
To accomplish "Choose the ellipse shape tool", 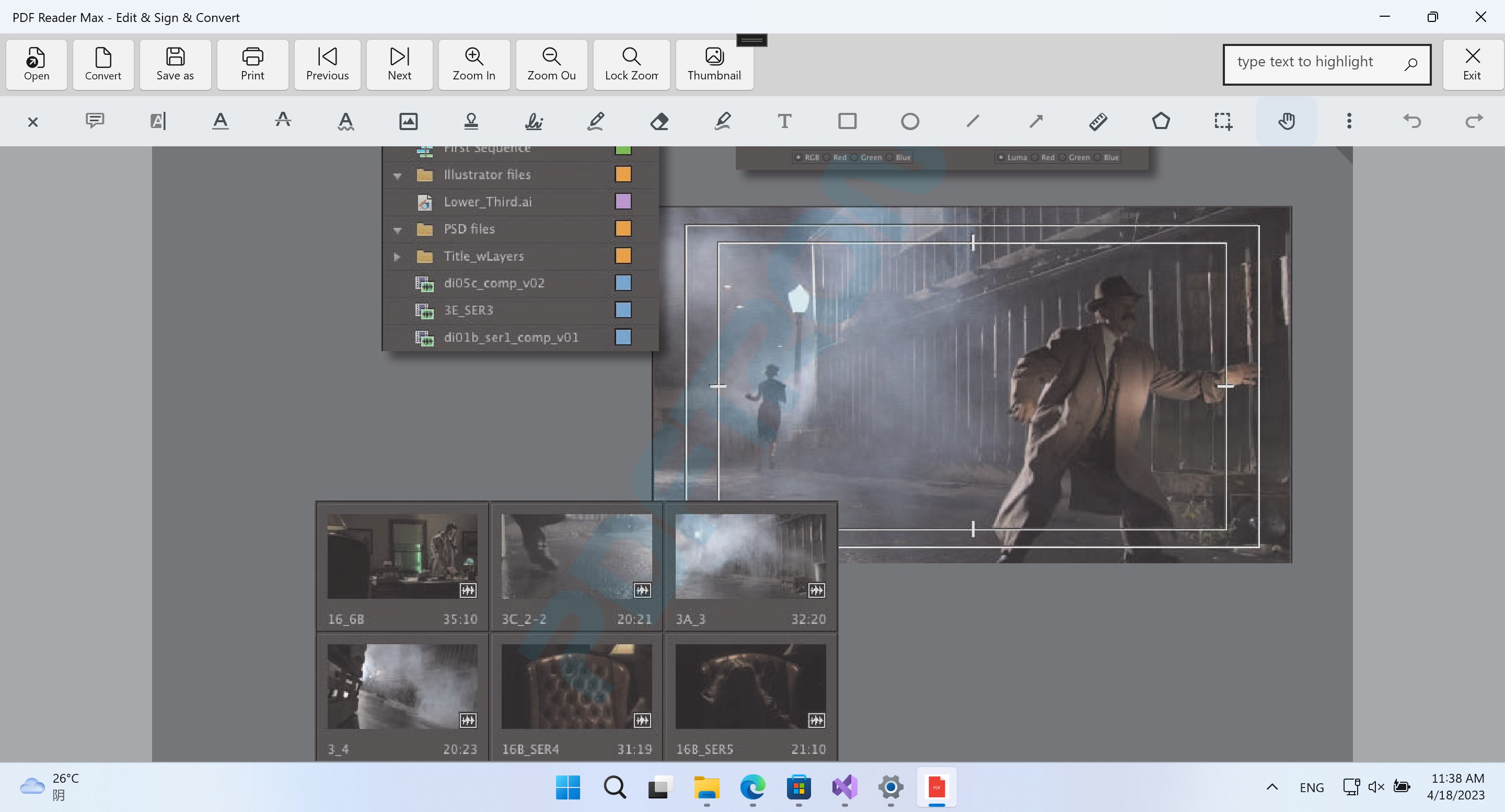I will [x=910, y=122].
